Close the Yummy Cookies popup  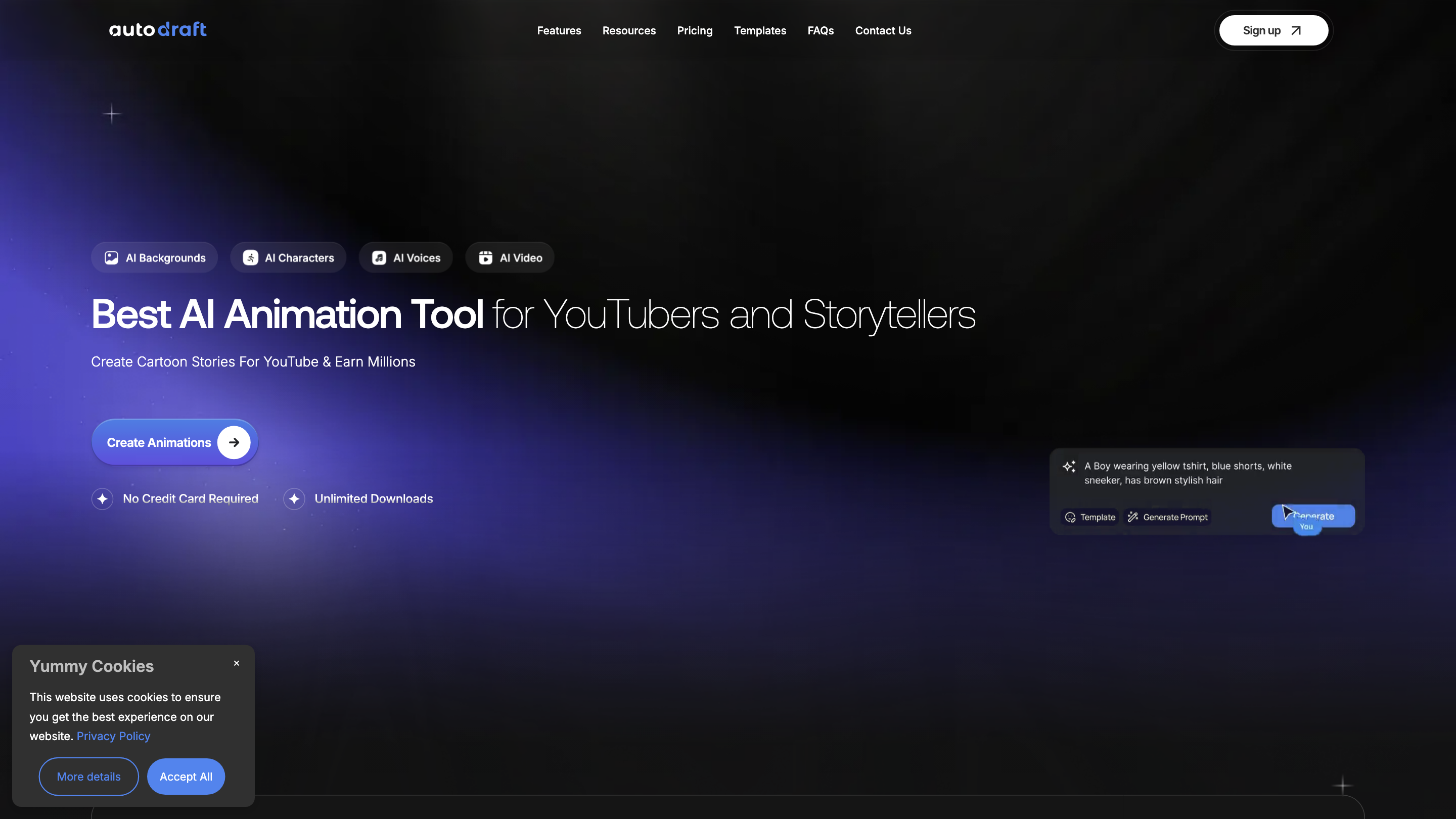[x=236, y=663]
